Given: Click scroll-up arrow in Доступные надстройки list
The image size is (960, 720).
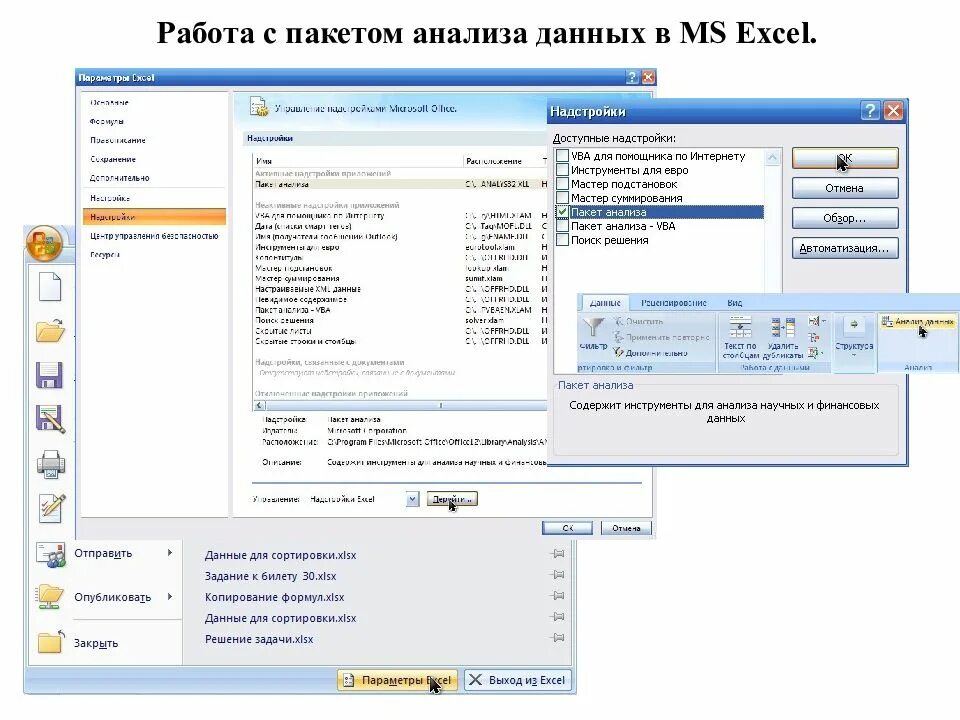Looking at the screenshot, I should pos(773,157).
